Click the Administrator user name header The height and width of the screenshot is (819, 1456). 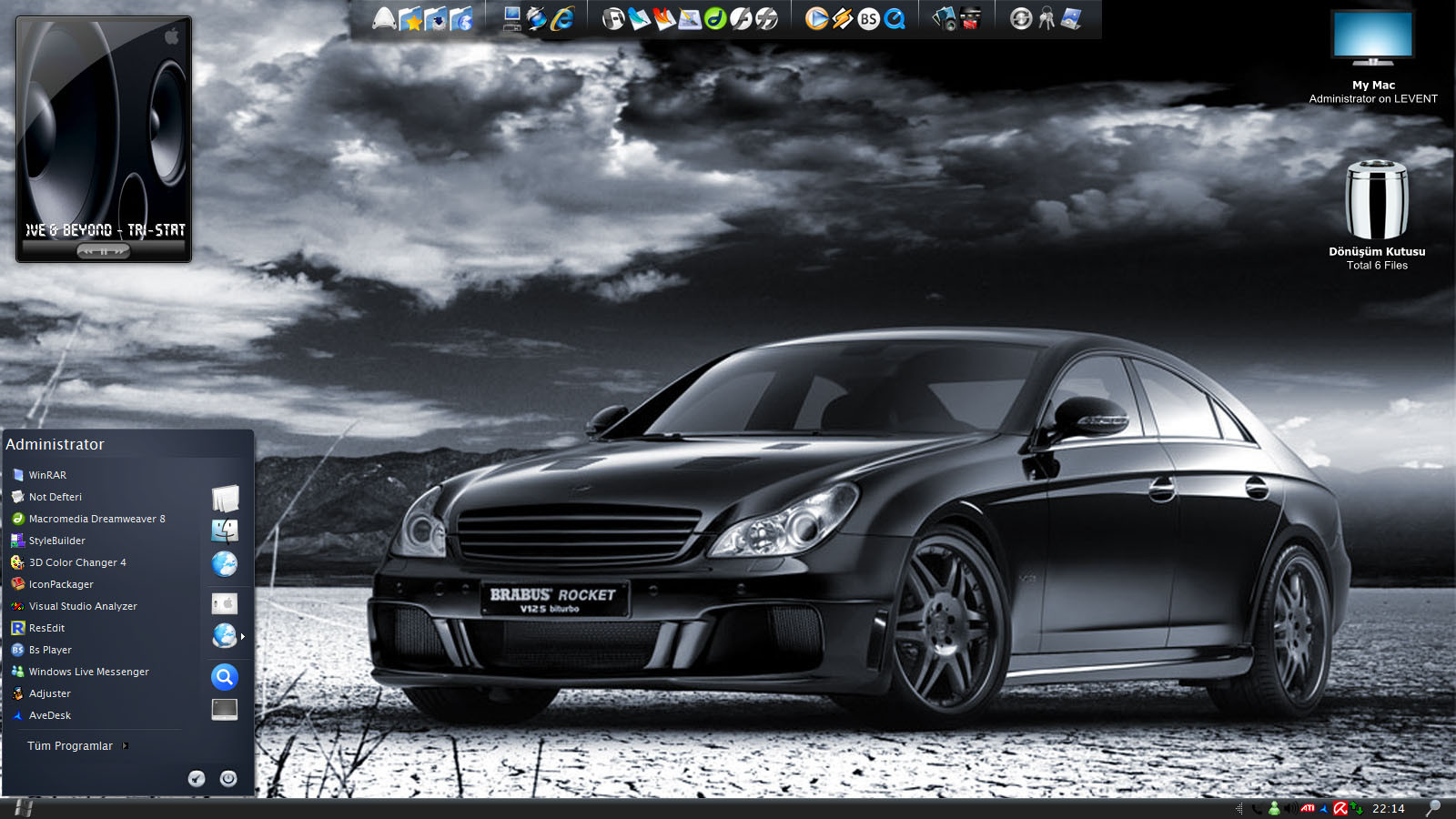point(56,444)
